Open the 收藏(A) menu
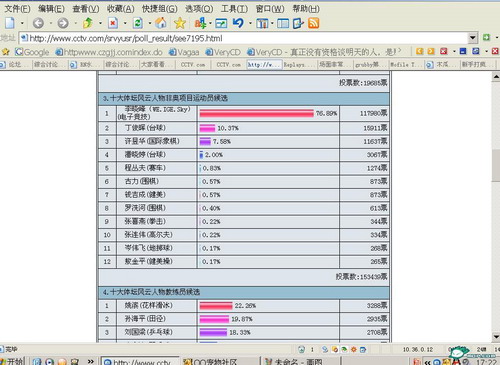Viewport: 500px width, 365px height. 120,8
